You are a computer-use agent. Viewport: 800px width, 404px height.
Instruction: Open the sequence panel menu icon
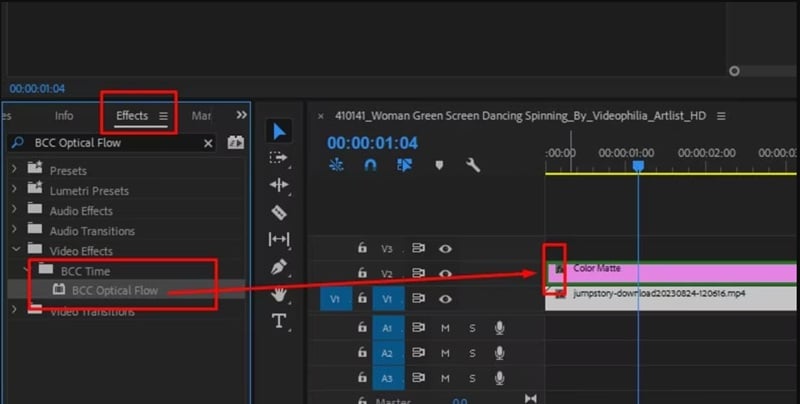coord(721,116)
